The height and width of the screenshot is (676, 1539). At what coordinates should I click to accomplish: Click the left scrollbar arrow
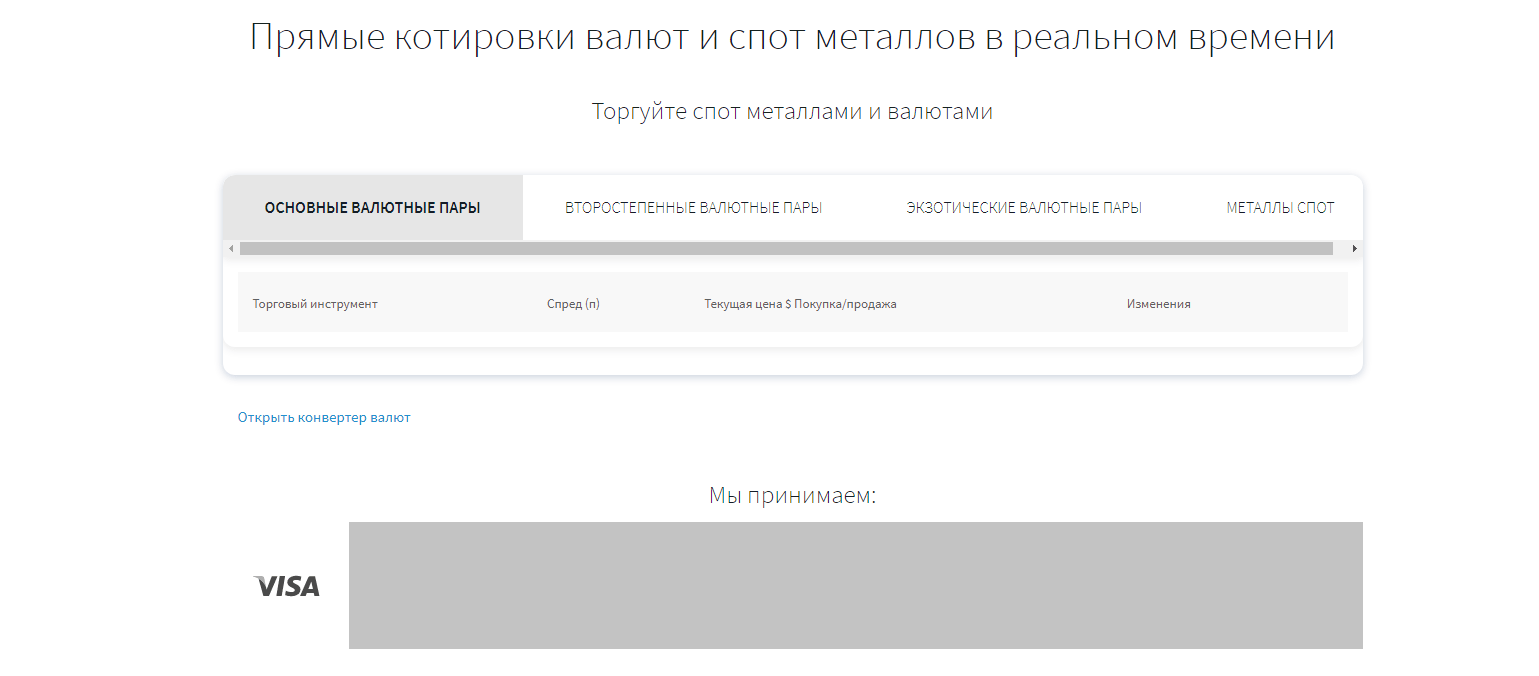click(231, 247)
